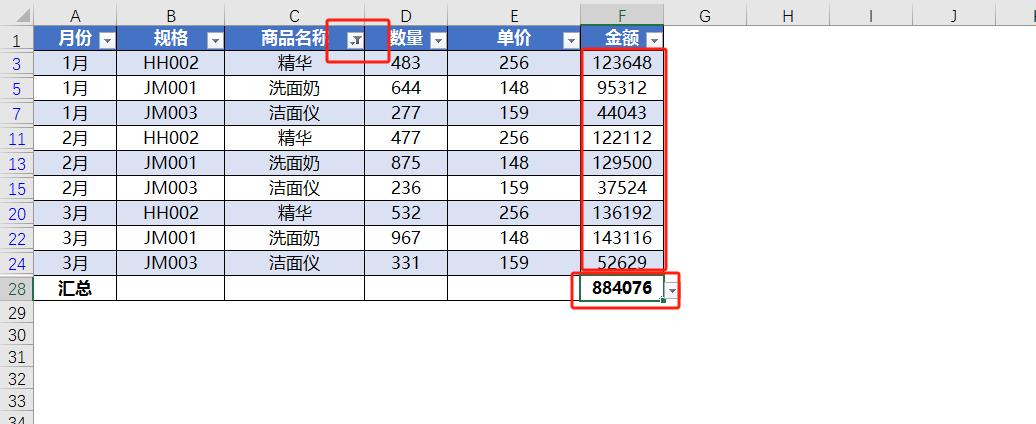The width and height of the screenshot is (1036, 424).
Task: Click the cell containing 143116
Action: coord(622,238)
